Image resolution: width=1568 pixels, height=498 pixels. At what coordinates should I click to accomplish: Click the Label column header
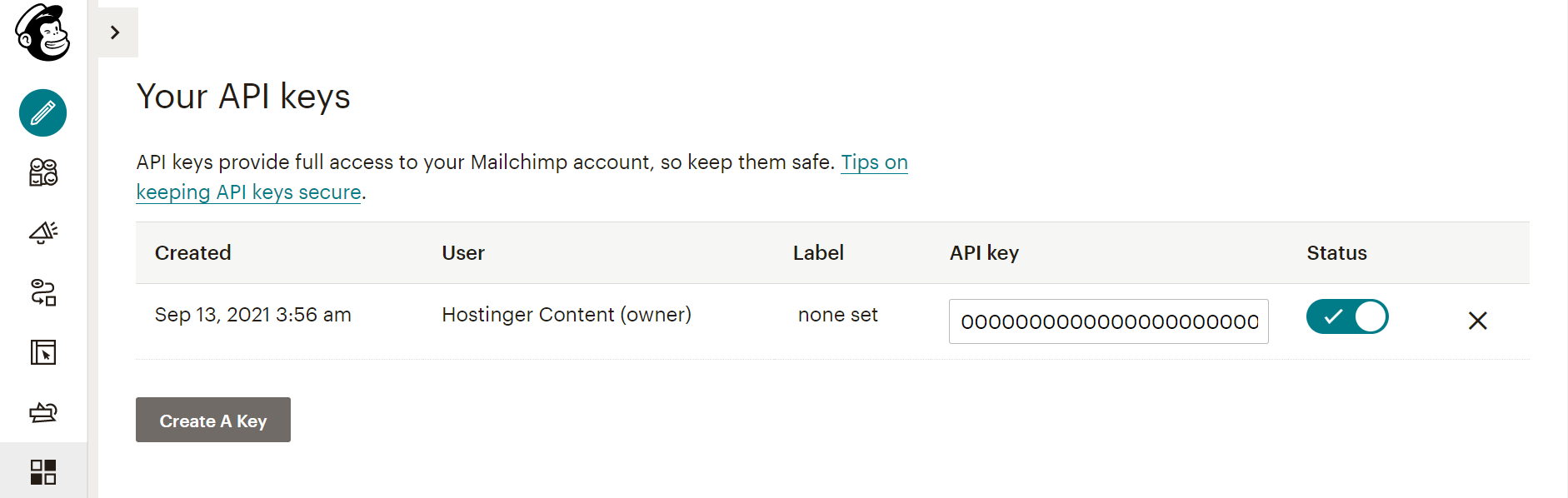pos(818,253)
